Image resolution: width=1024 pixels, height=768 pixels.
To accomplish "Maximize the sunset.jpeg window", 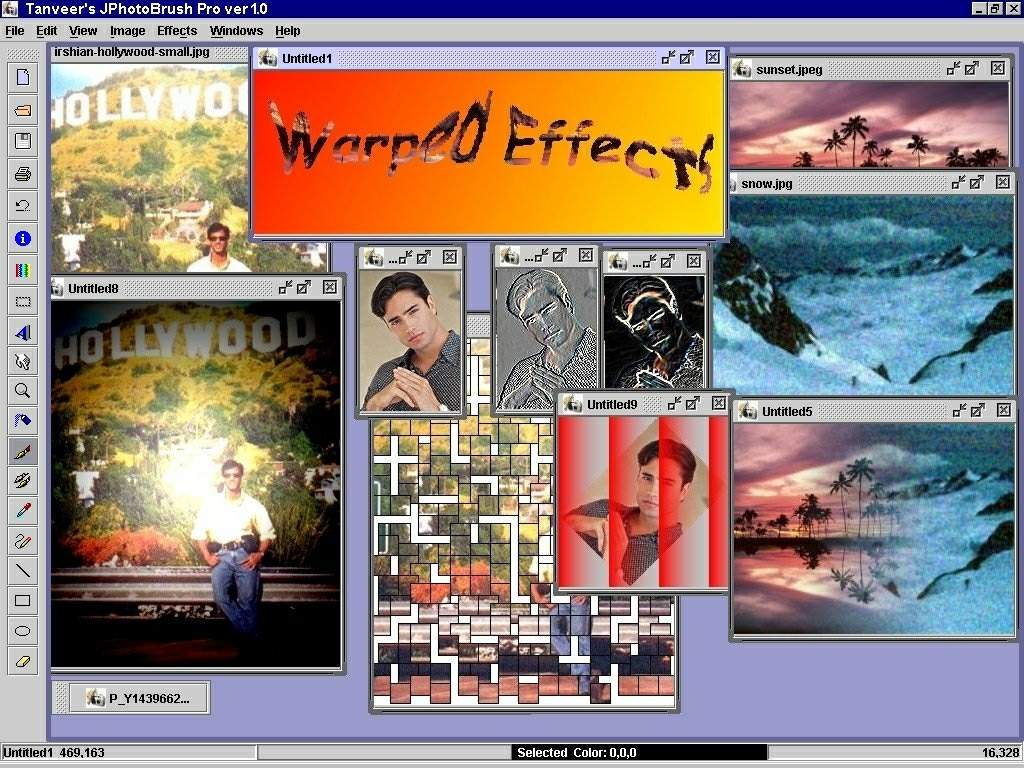I will click(x=972, y=68).
